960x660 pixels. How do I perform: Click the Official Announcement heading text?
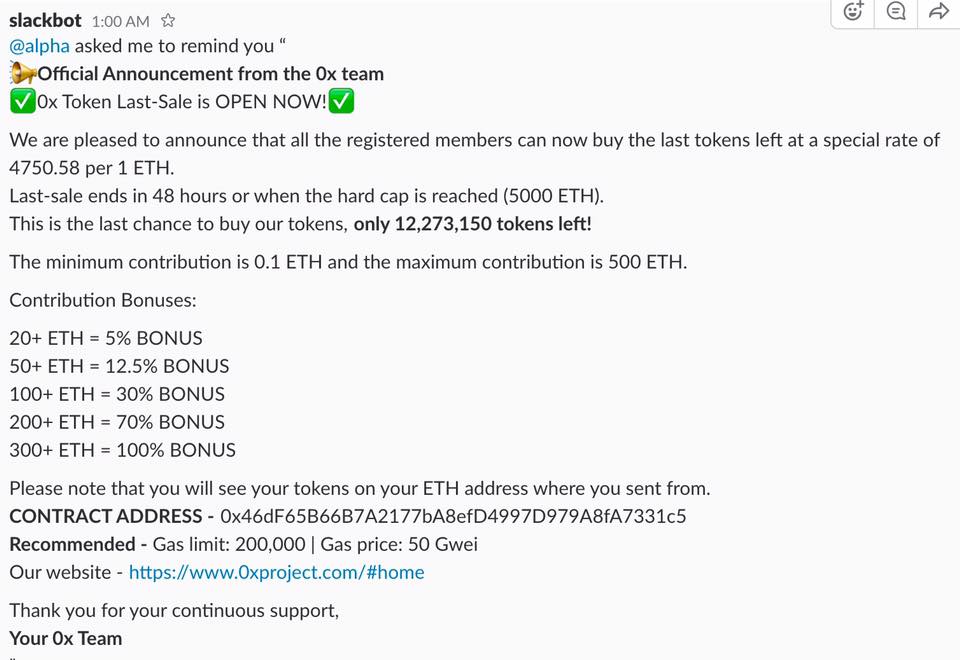[x=211, y=74]
